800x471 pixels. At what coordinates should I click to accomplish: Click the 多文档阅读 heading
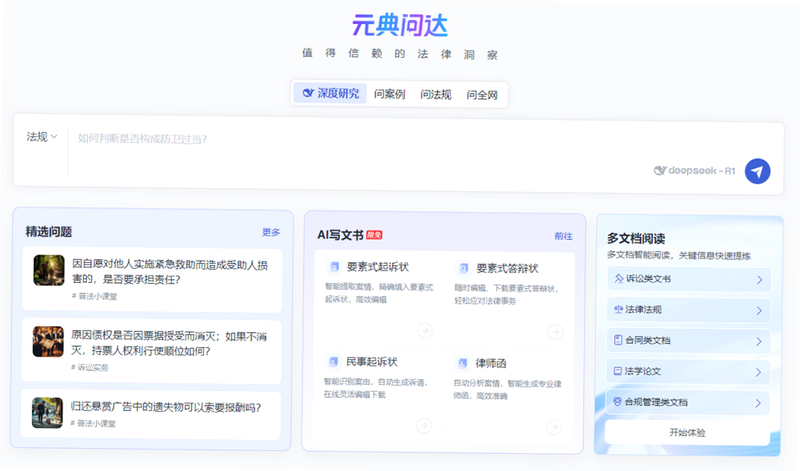click(x=636, y=238)
